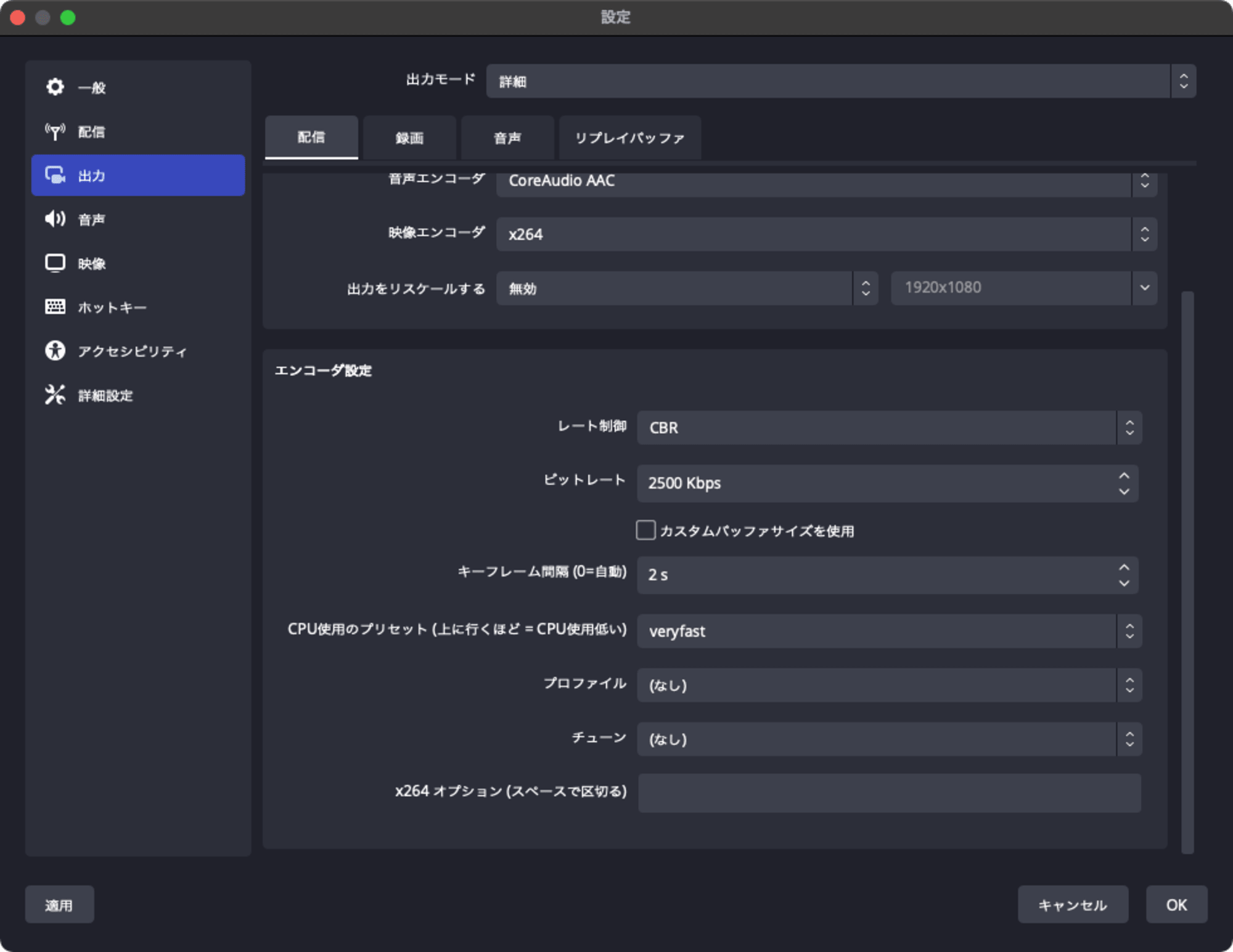Close the 設定 window with red button
This screenshot has width=1233, height=952.
[18, 17]
